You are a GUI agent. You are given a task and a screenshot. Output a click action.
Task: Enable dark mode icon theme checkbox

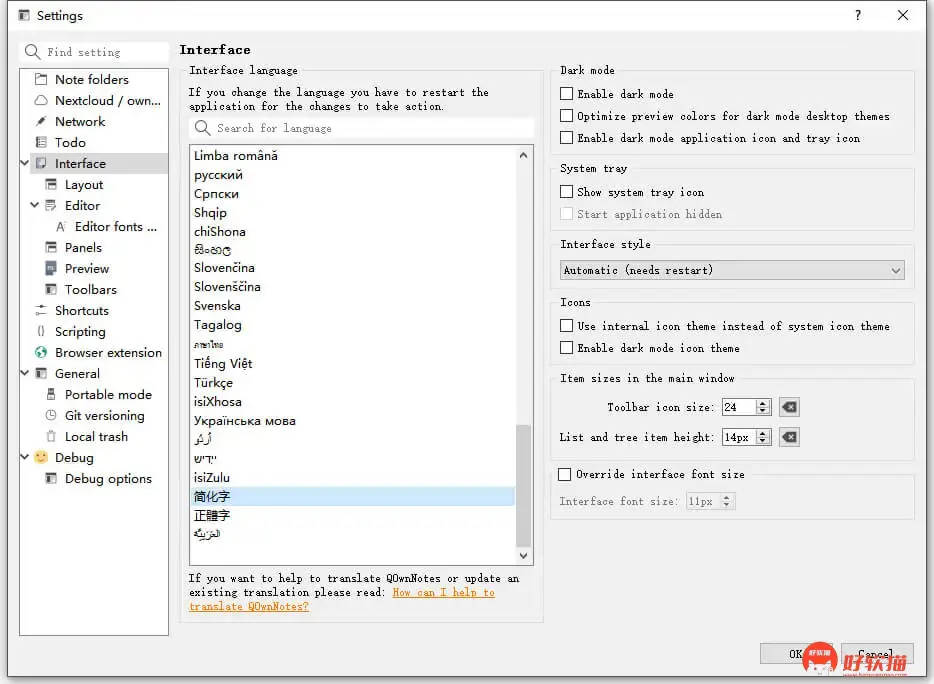(566, 348)
